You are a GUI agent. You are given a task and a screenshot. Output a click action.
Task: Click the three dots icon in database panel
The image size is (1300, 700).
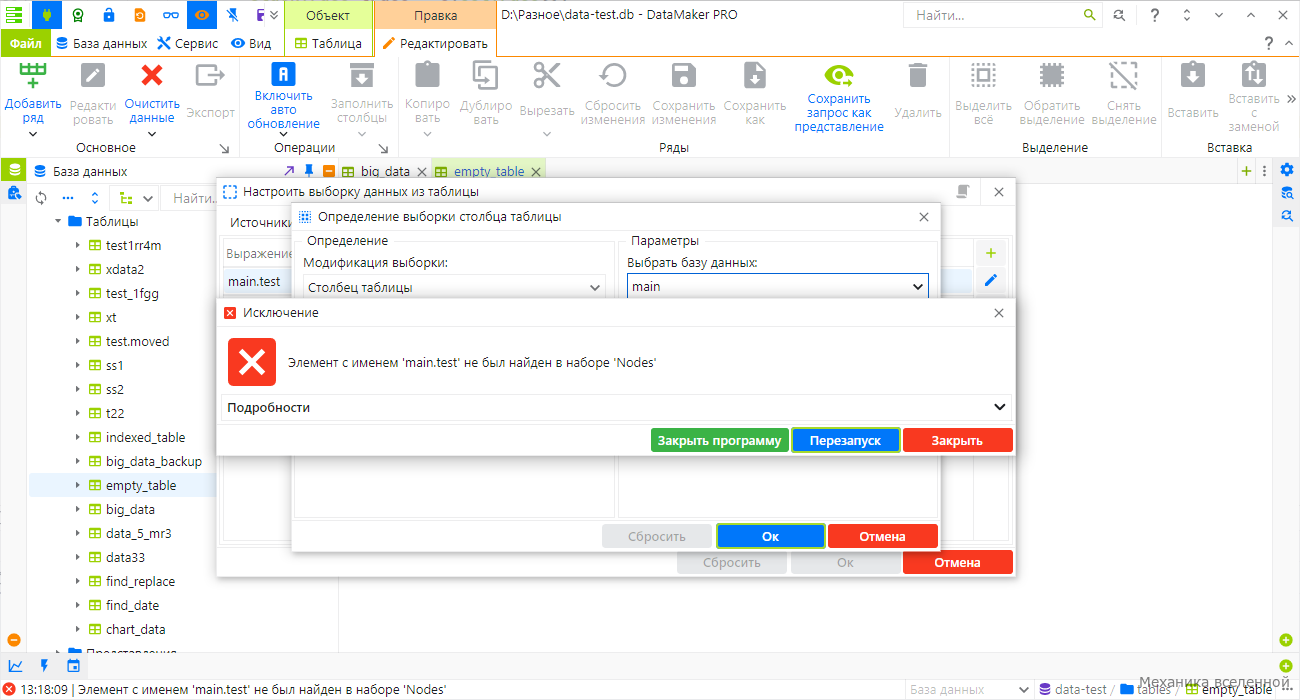(68, 198)
